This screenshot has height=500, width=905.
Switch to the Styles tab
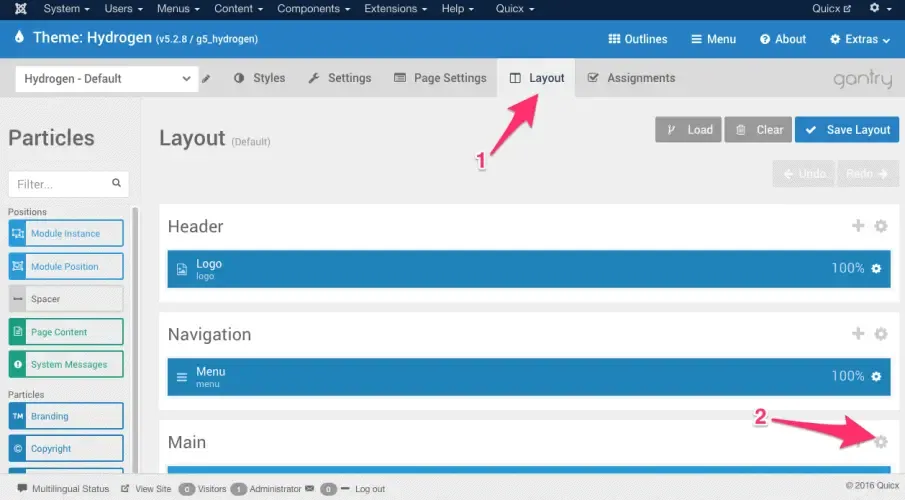(260, 78)
